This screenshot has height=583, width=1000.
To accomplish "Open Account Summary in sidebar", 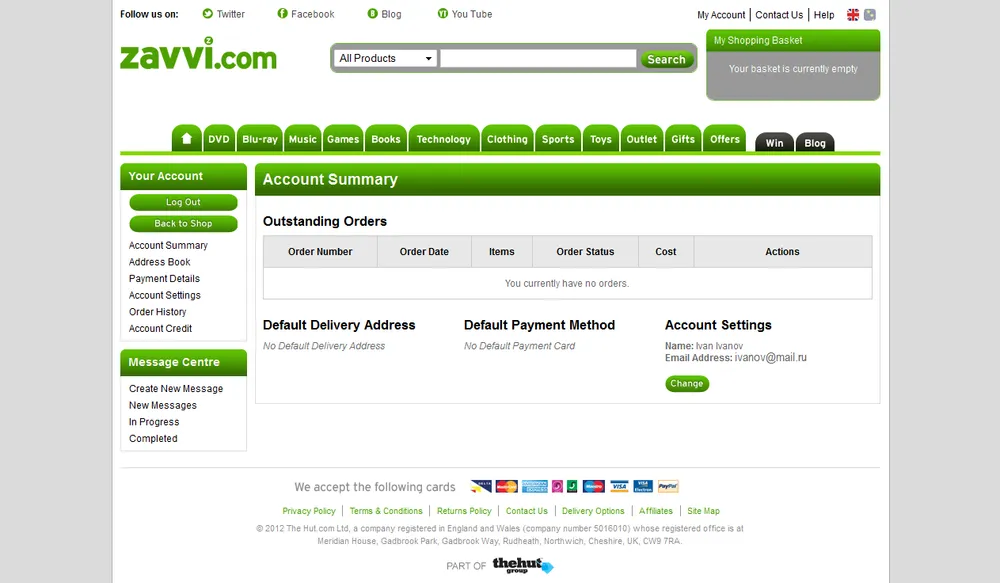I will coord(168,246).
